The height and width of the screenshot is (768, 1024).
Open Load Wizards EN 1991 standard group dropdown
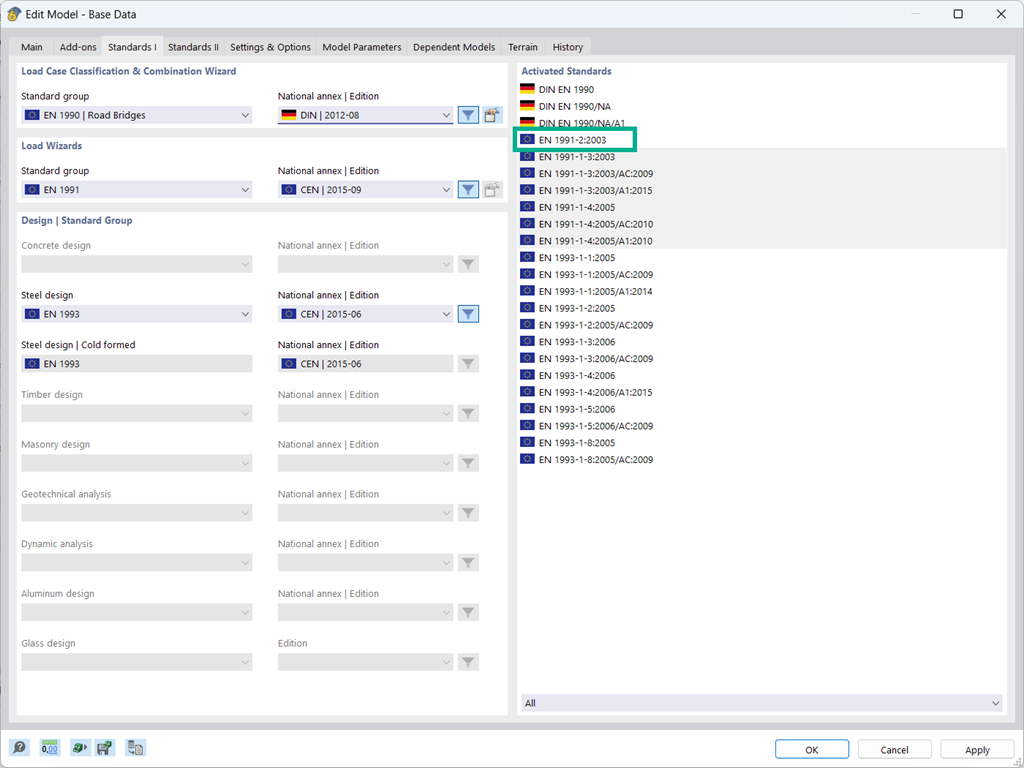coord(136,189)
